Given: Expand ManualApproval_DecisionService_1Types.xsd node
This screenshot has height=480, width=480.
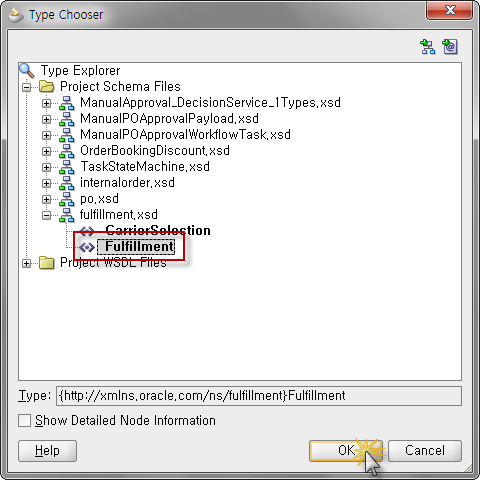Looking at the screenshot, I should click(x=46, y=103).
